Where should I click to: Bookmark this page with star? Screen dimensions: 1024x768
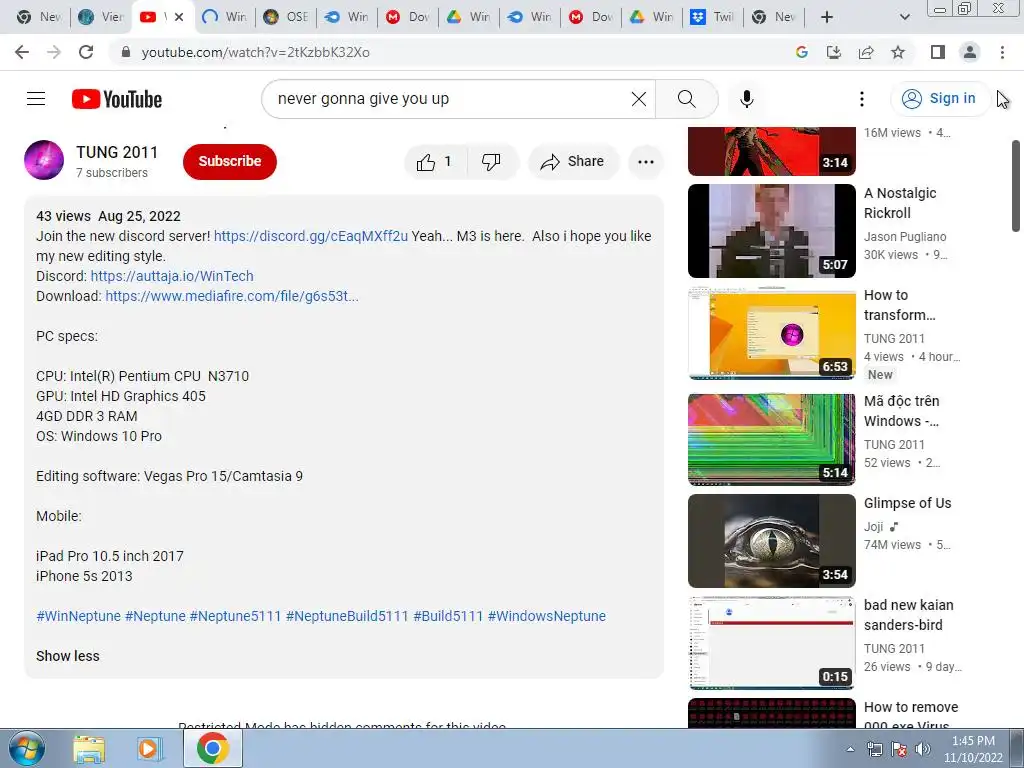pos(898,52)
